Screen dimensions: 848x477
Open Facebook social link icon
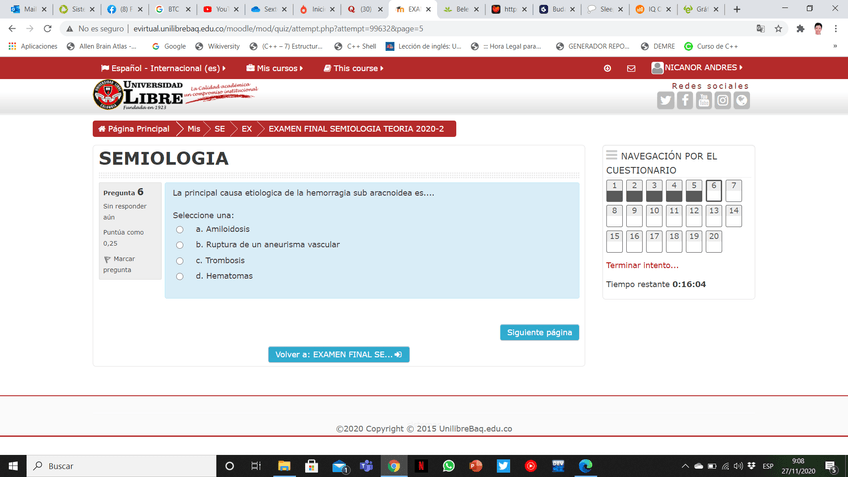point(685,100)
